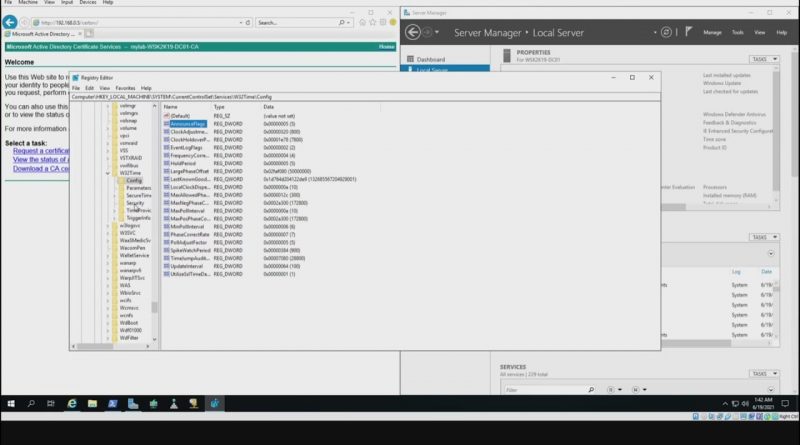Expand the VSS registry key

[x=108, y=151]
